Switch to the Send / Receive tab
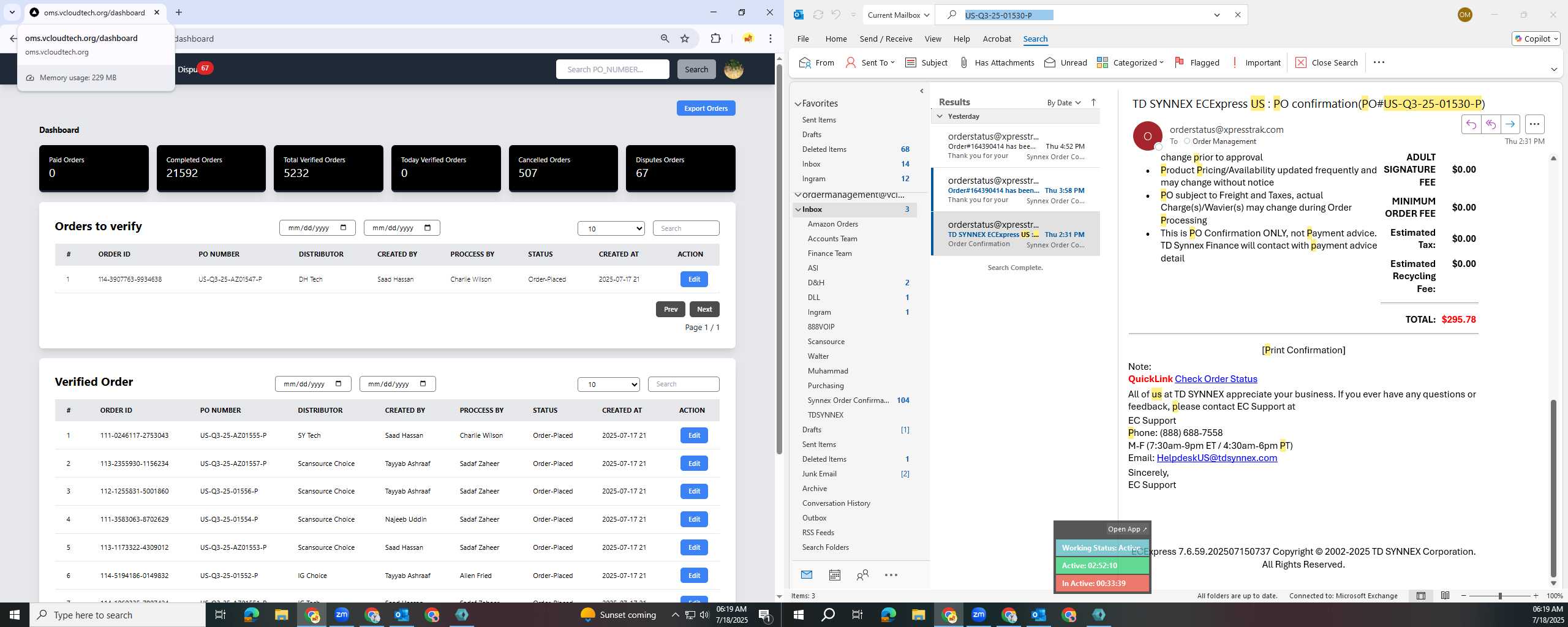 (x=886, y=39)
